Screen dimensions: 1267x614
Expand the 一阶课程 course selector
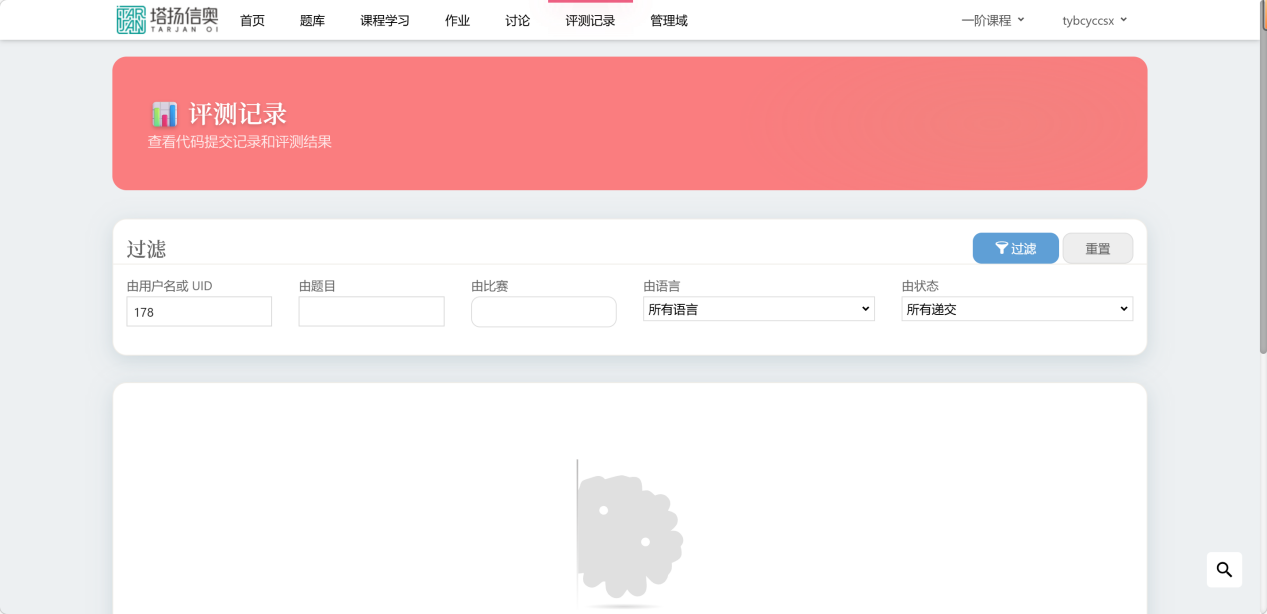992,18
